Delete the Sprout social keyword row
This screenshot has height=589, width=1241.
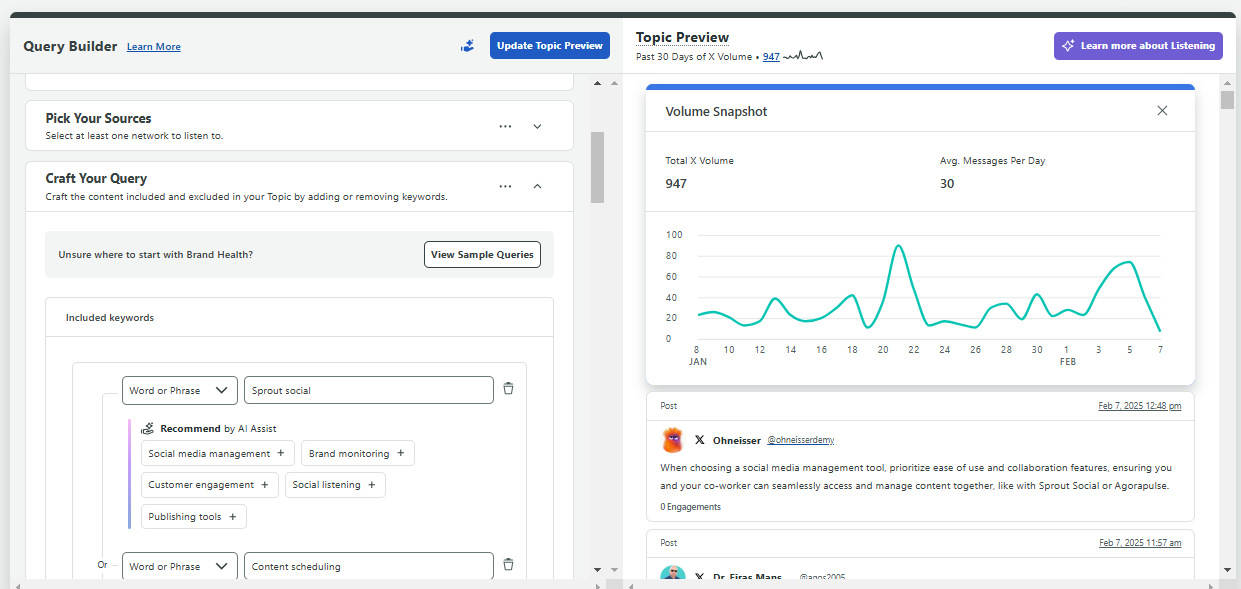(x=508, y=389)
